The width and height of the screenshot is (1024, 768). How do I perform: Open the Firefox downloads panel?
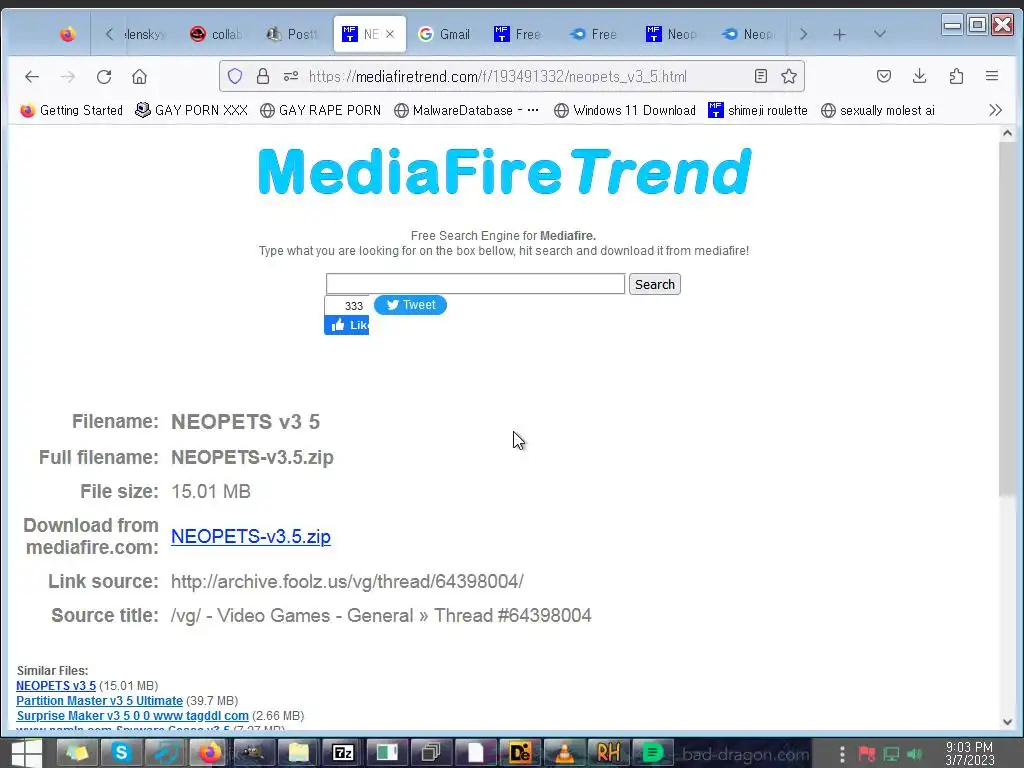coord(920,76)
